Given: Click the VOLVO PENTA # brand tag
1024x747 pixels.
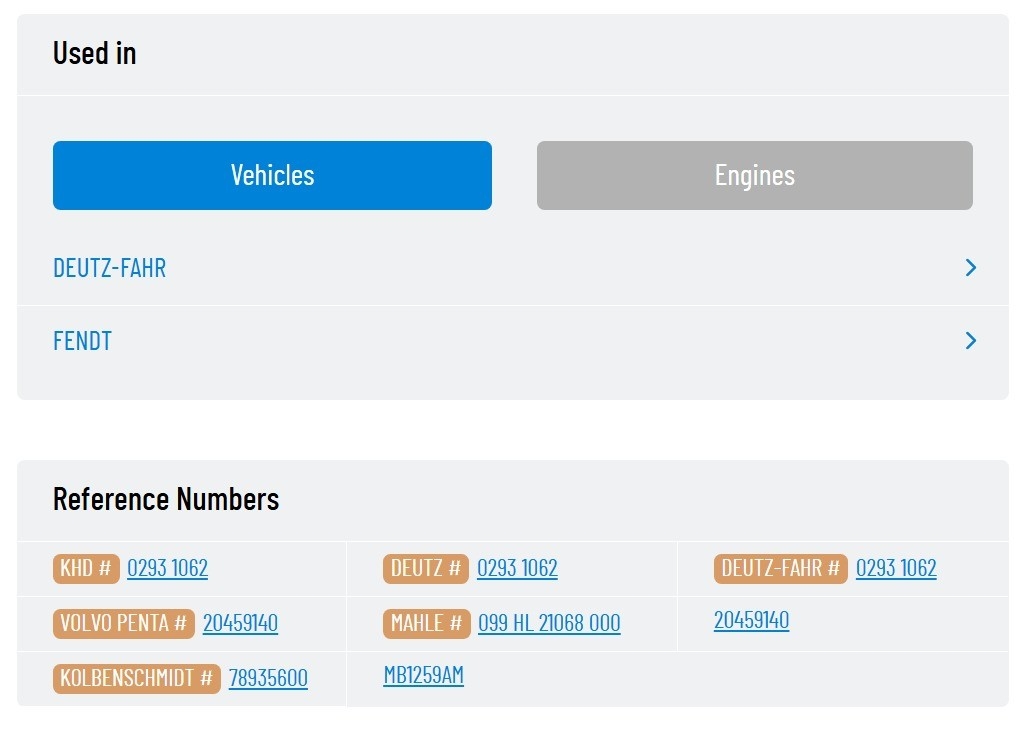Looking at the screenshot, I should 124,623.
